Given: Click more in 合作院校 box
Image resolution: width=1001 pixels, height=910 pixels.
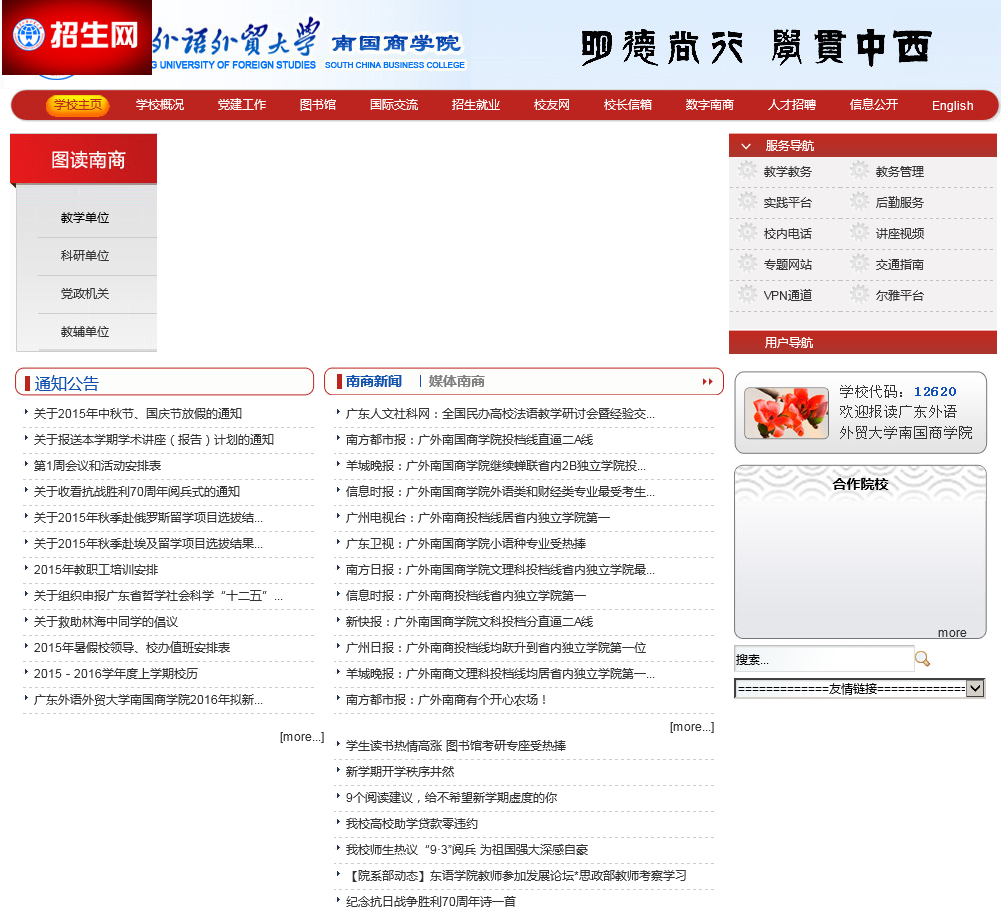Looking at the screenshot, I should point(952,632).
